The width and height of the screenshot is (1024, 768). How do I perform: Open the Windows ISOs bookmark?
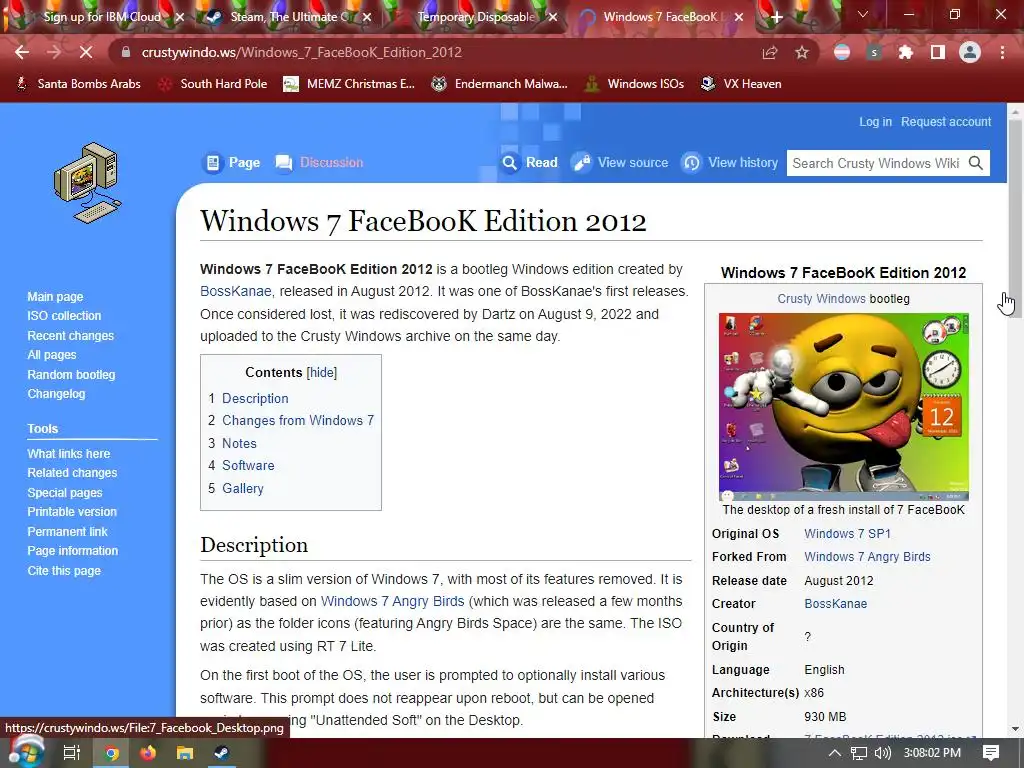pos(635,84)
